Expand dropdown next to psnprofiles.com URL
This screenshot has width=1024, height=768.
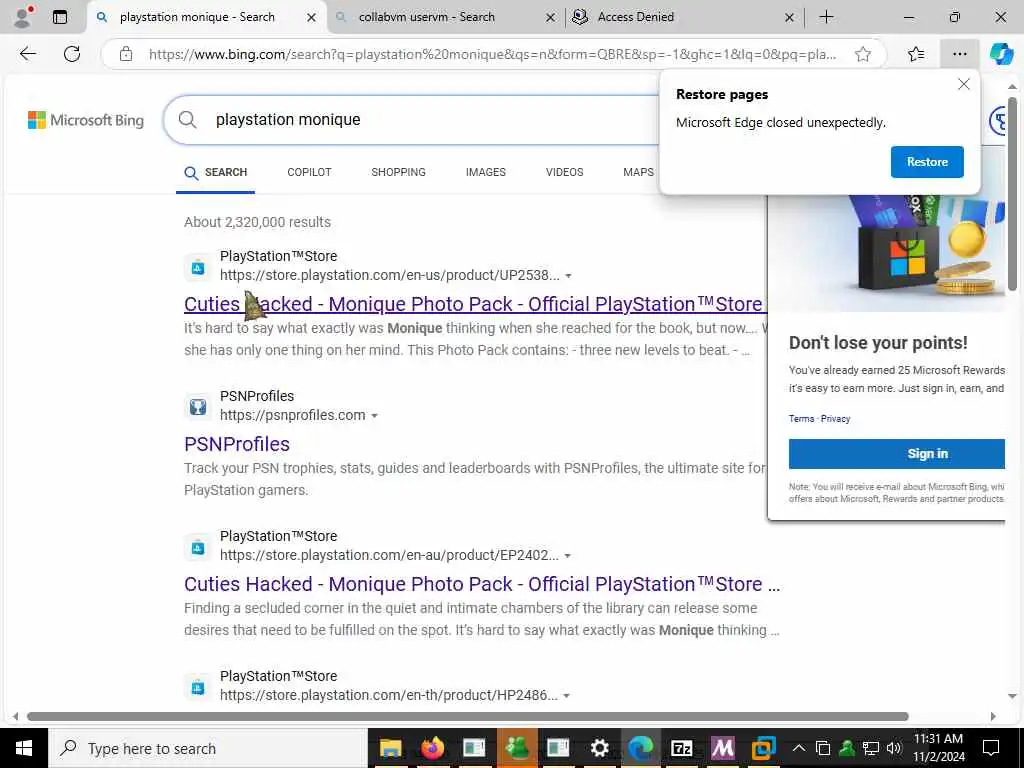coord(374,415)
